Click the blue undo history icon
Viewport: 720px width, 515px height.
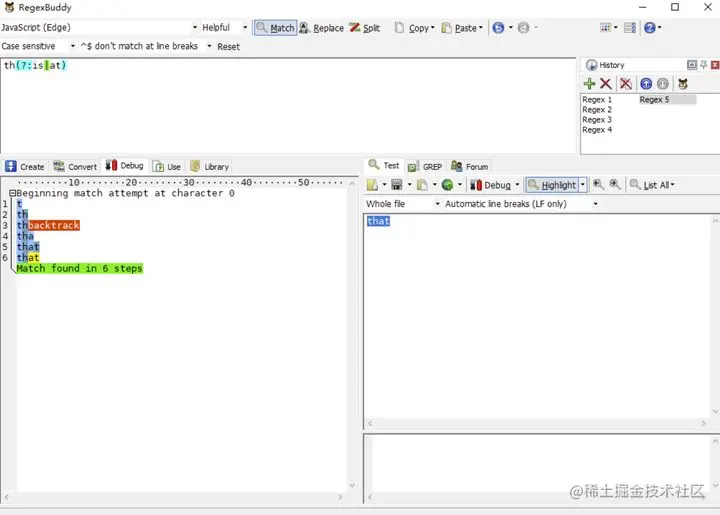point(498,28)
